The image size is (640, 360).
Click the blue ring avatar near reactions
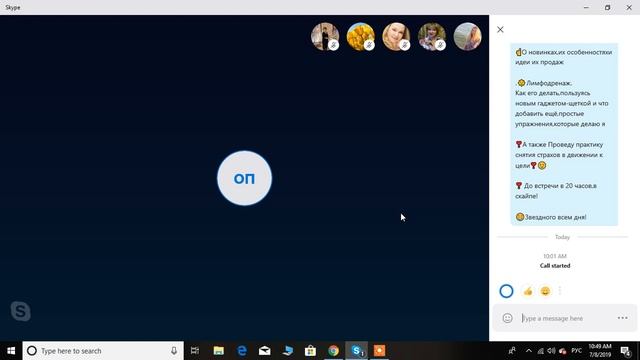tap(506, 291)
